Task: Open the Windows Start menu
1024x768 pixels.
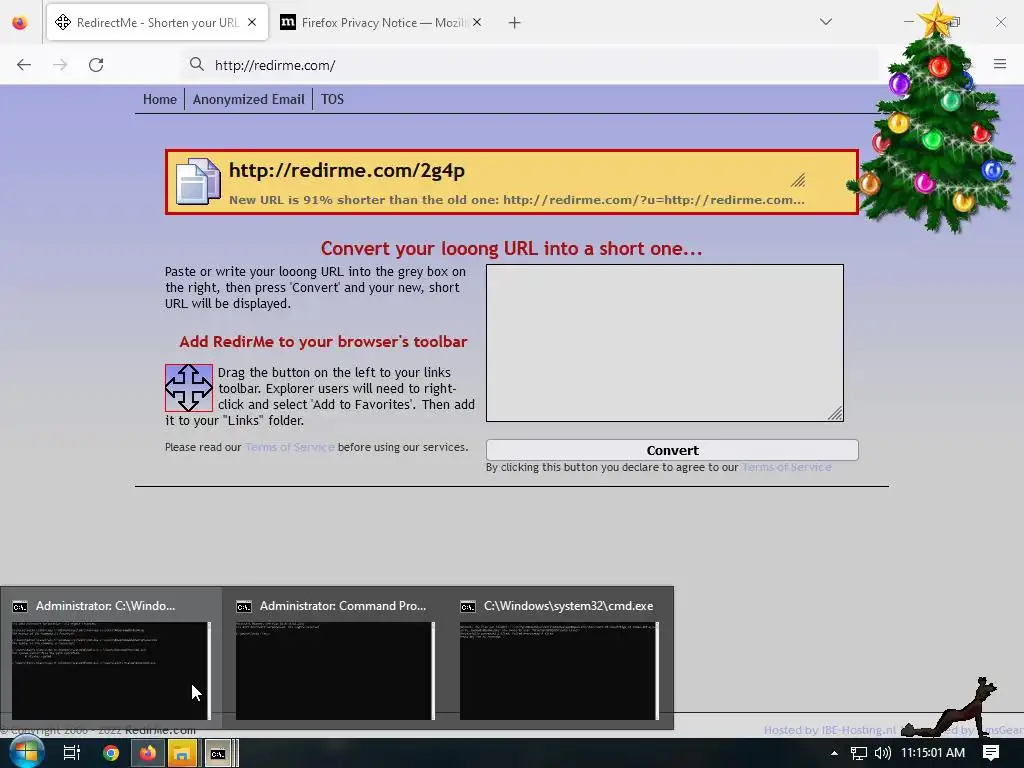Action: 26,753
